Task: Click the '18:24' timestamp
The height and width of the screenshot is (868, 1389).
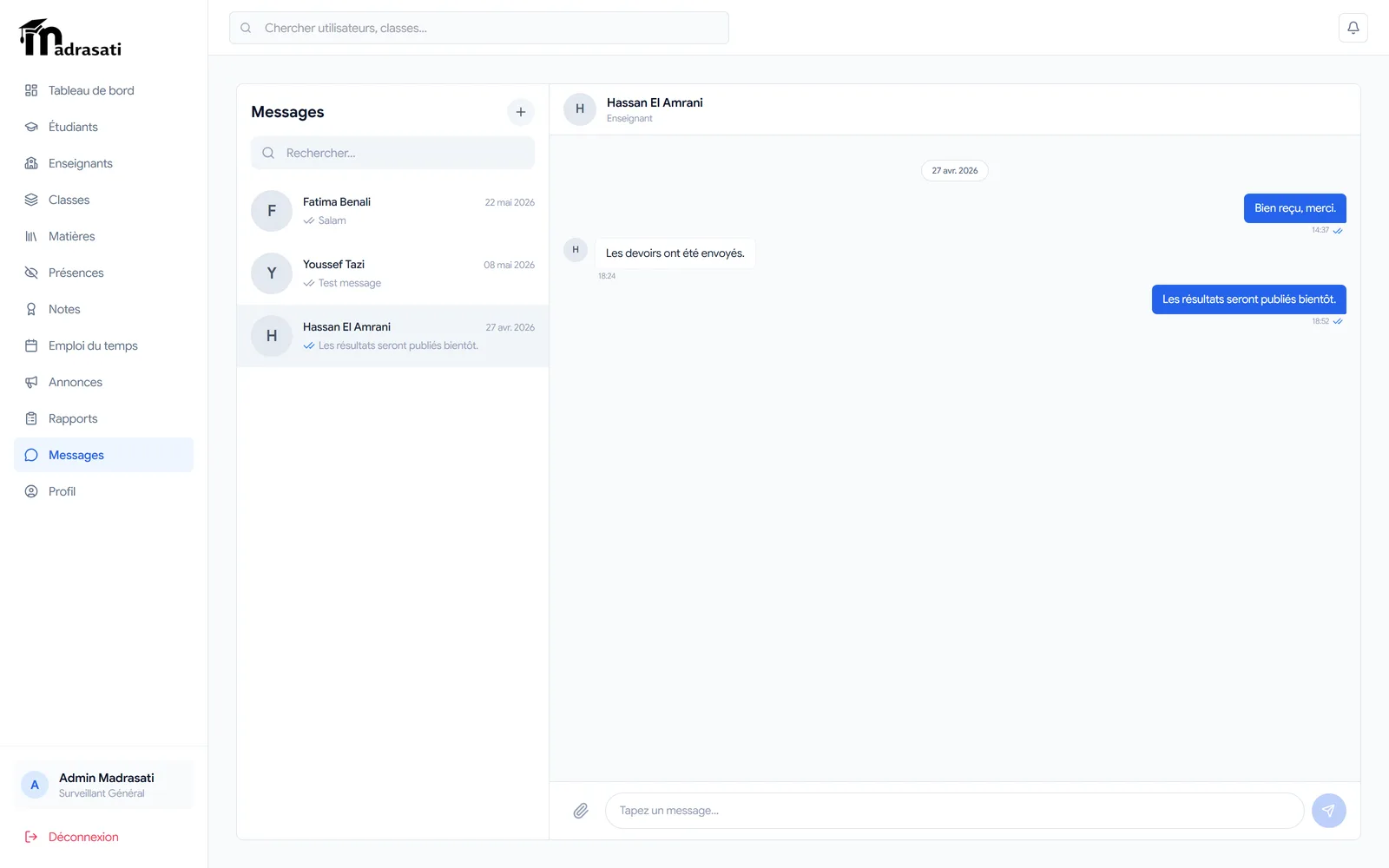Action: (607, 276)
